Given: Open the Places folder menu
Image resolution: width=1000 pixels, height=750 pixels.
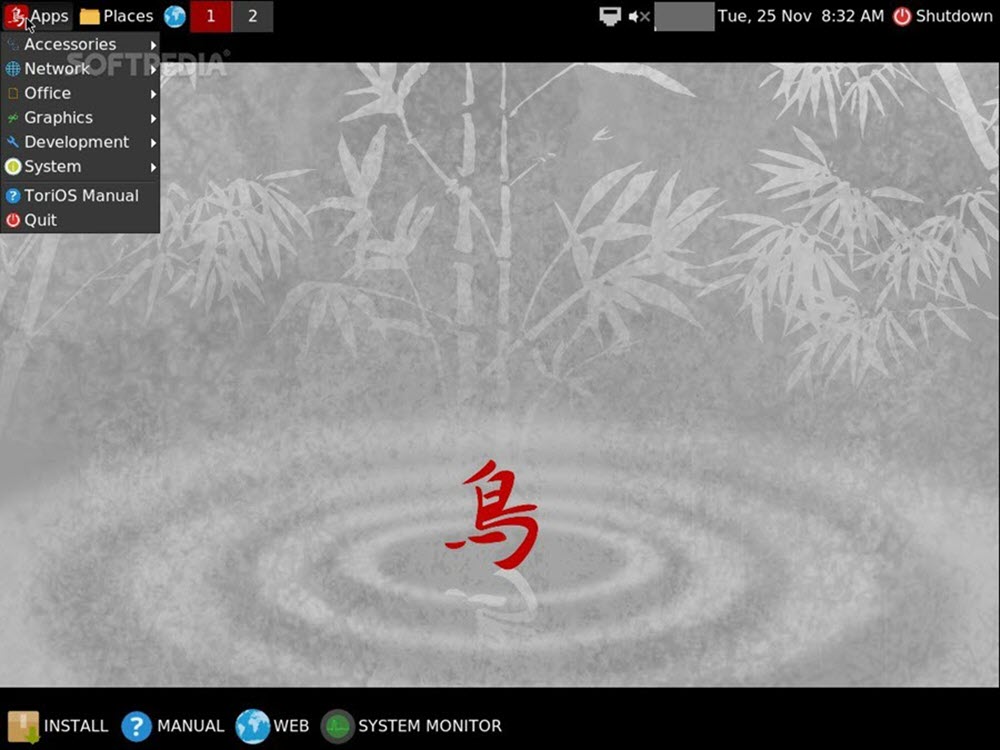Looking at the screenshot, I should pyautogui.click(x=116, y=16).
